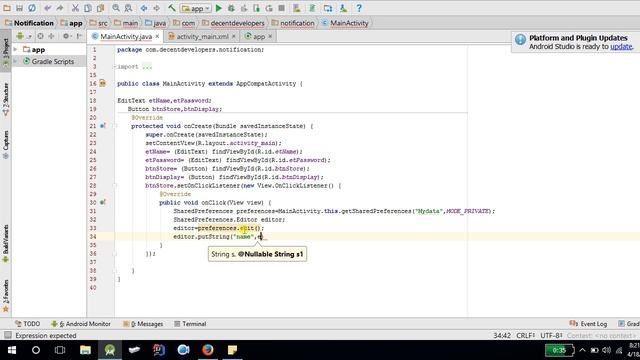Navigate back with the left arrow
The height and width of the screenshot is (360, 640).
pos(144,8)
